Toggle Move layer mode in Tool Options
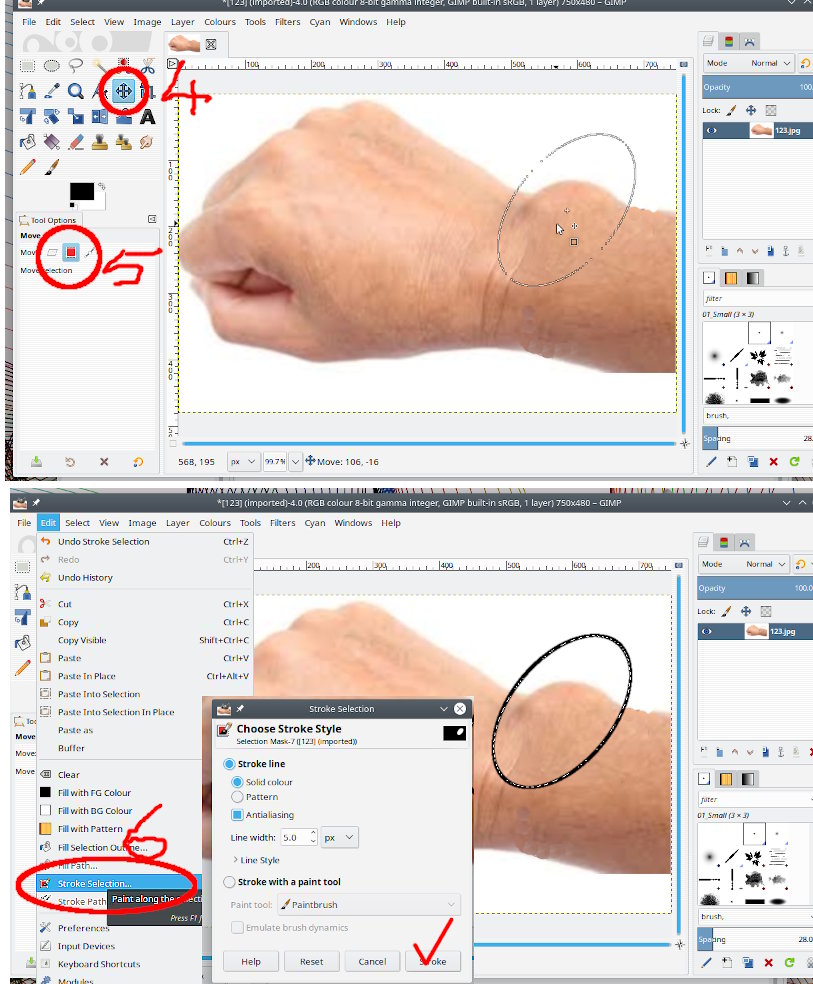Viewport: 813px width, 984px height. pyautogui.click(x=53, y=252)
